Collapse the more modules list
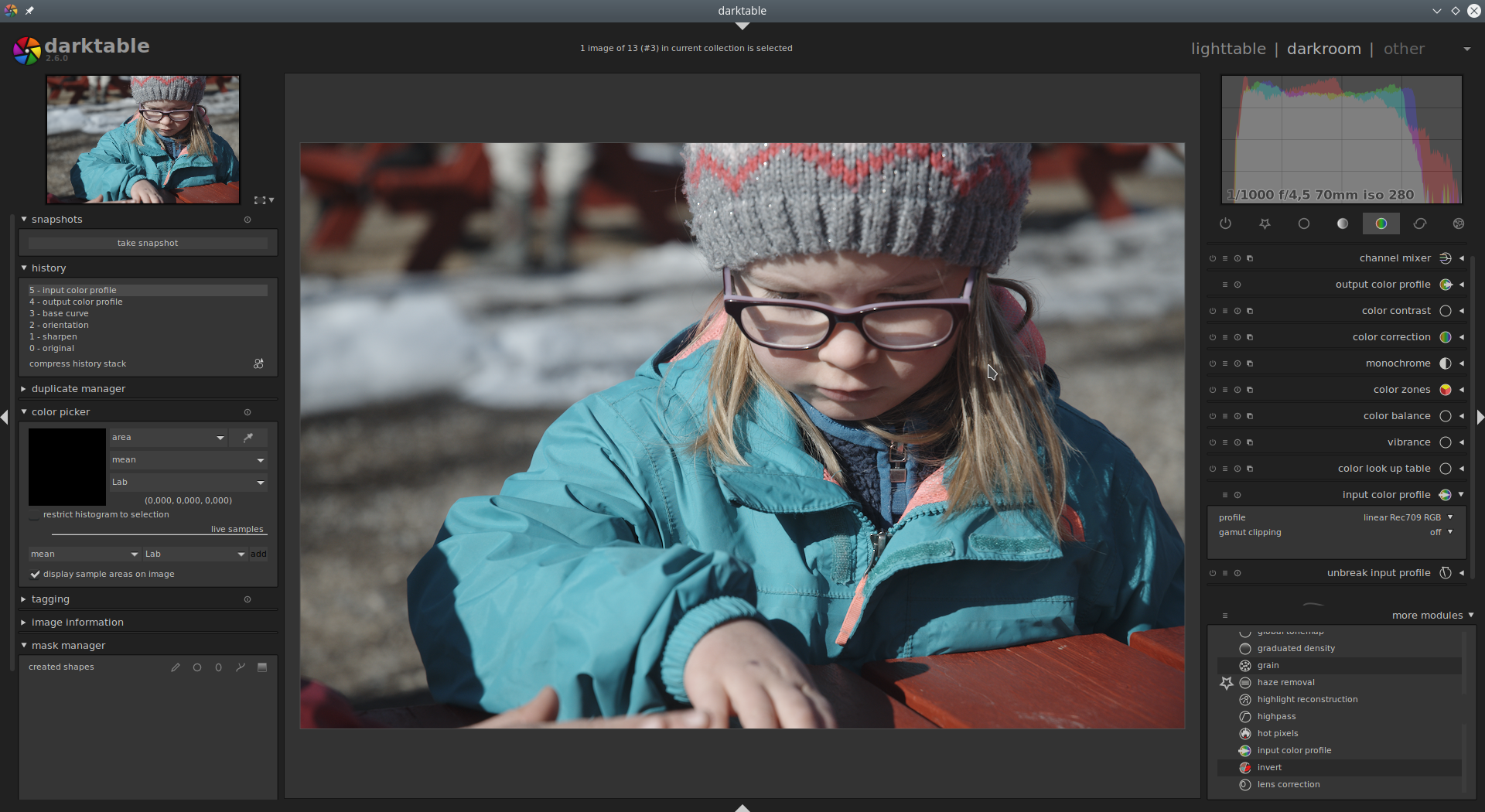Screen dimensions: 1485x812 1432,616
